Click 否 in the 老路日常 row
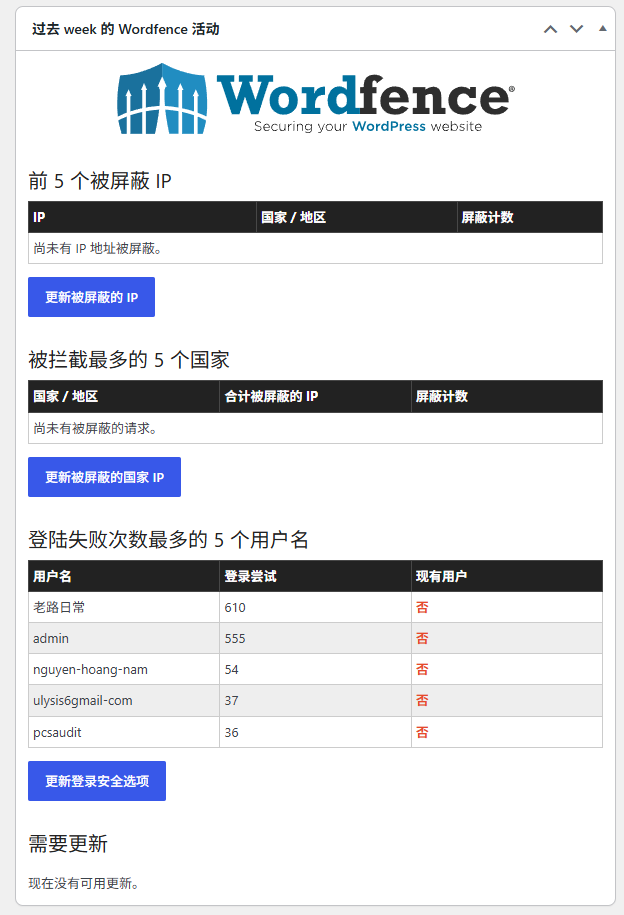 point(422,607)
